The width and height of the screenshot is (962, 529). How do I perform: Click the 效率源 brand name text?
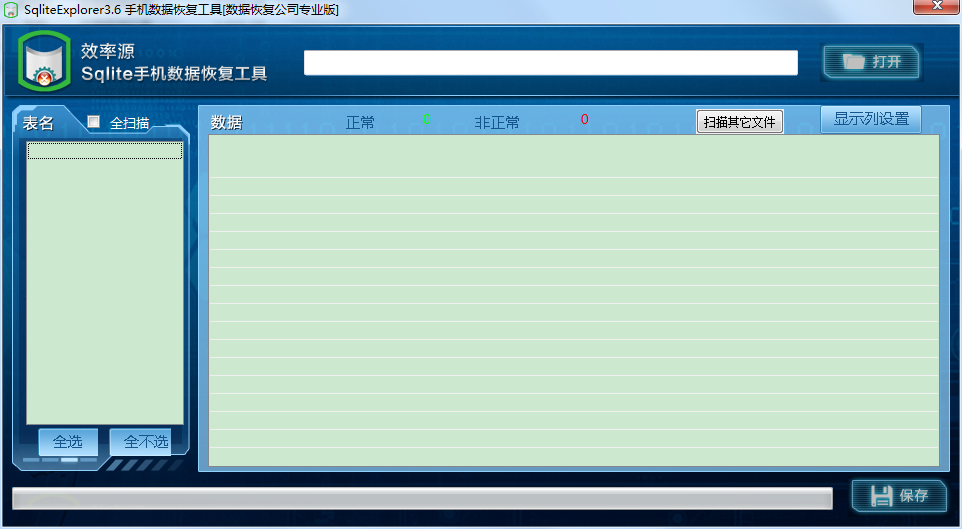(107, 51)
